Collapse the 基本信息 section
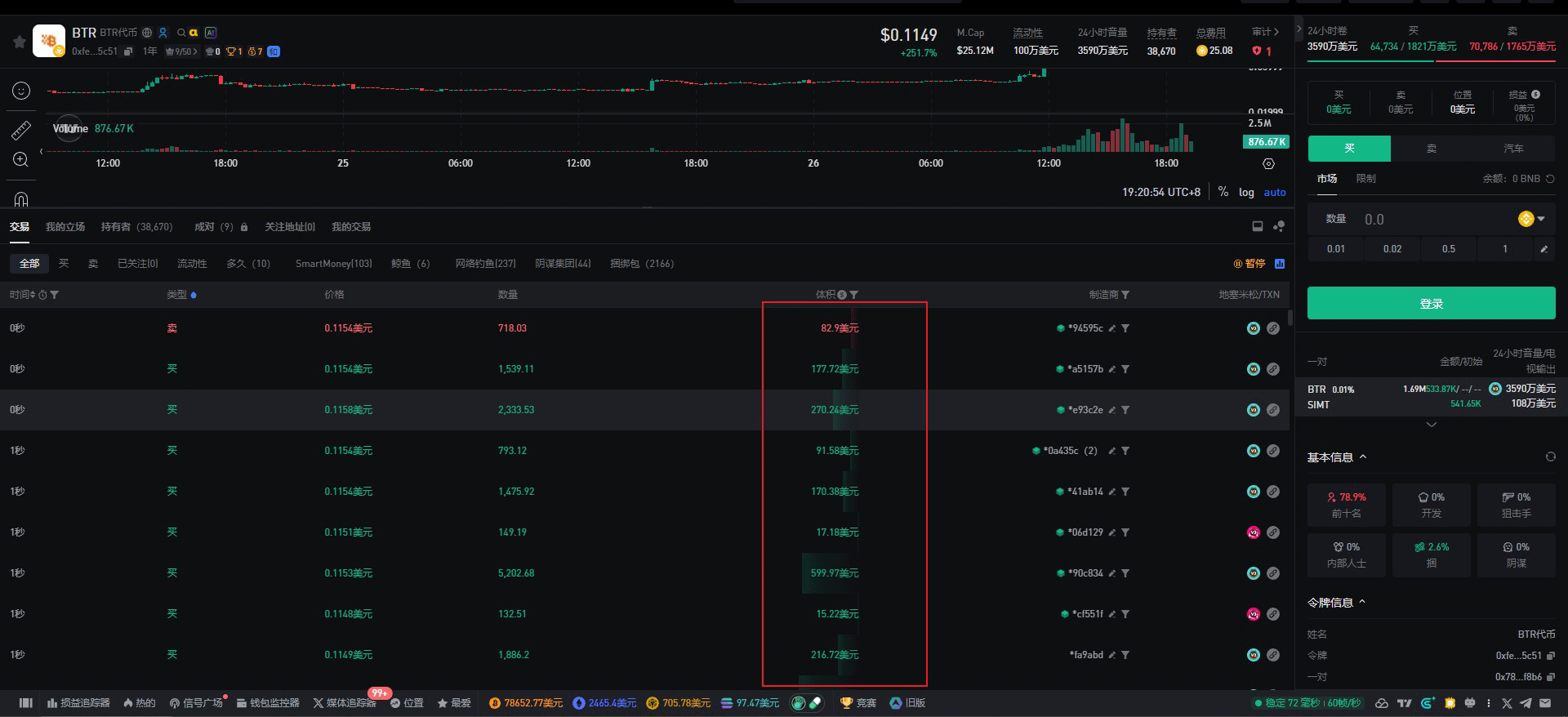Screen dimensions: 1568x717 [1362, 456]
